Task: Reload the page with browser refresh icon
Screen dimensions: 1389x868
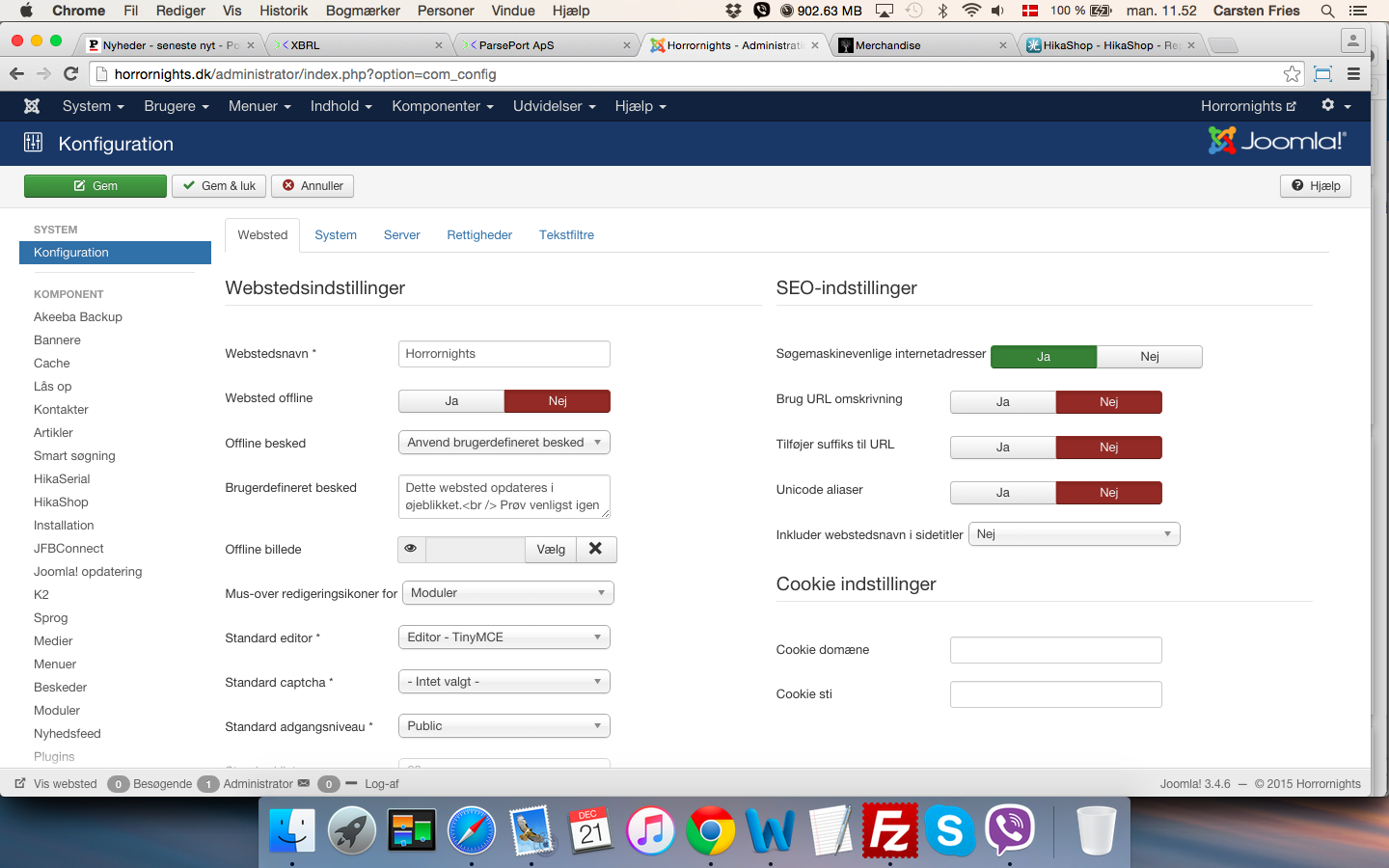Action: (x=70, y=73)
